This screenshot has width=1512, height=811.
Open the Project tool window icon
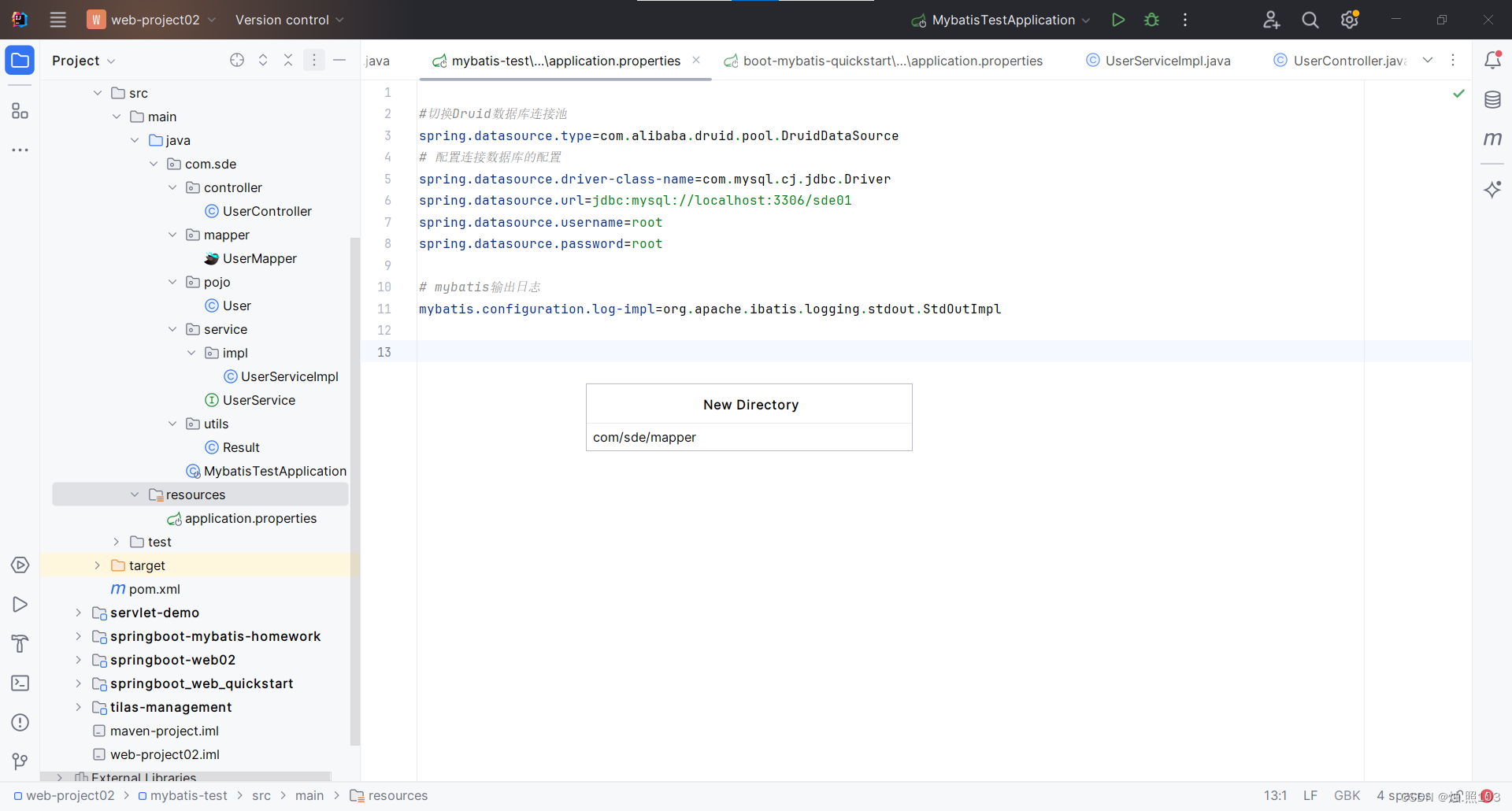point(20,60)
